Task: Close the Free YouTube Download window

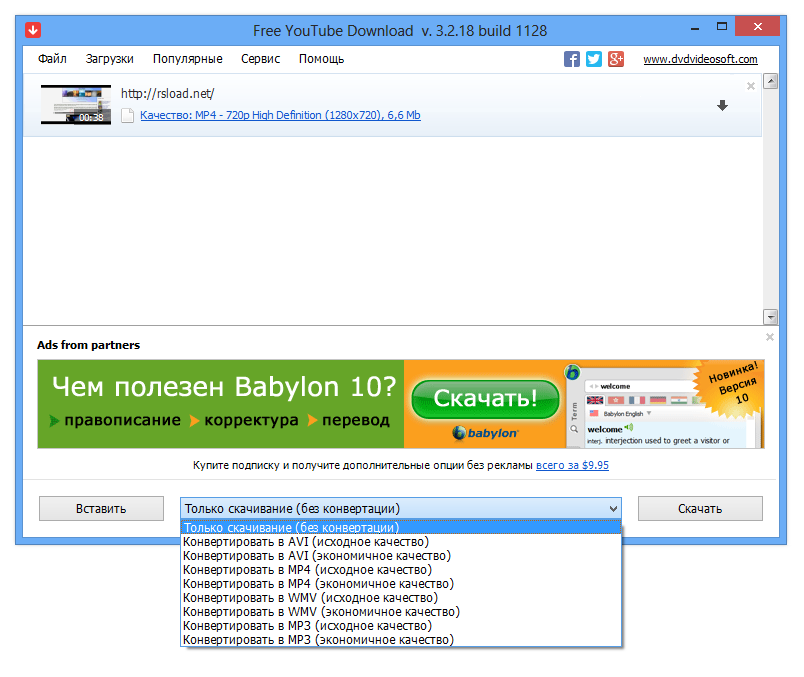Action: [757, 27]
